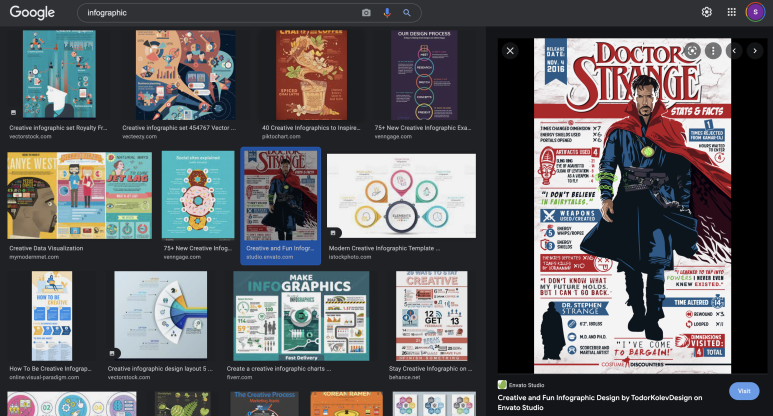This screenshot has height=416, width=773.
Task: Click the magnifier search button
Action: [x=407, y=13]
